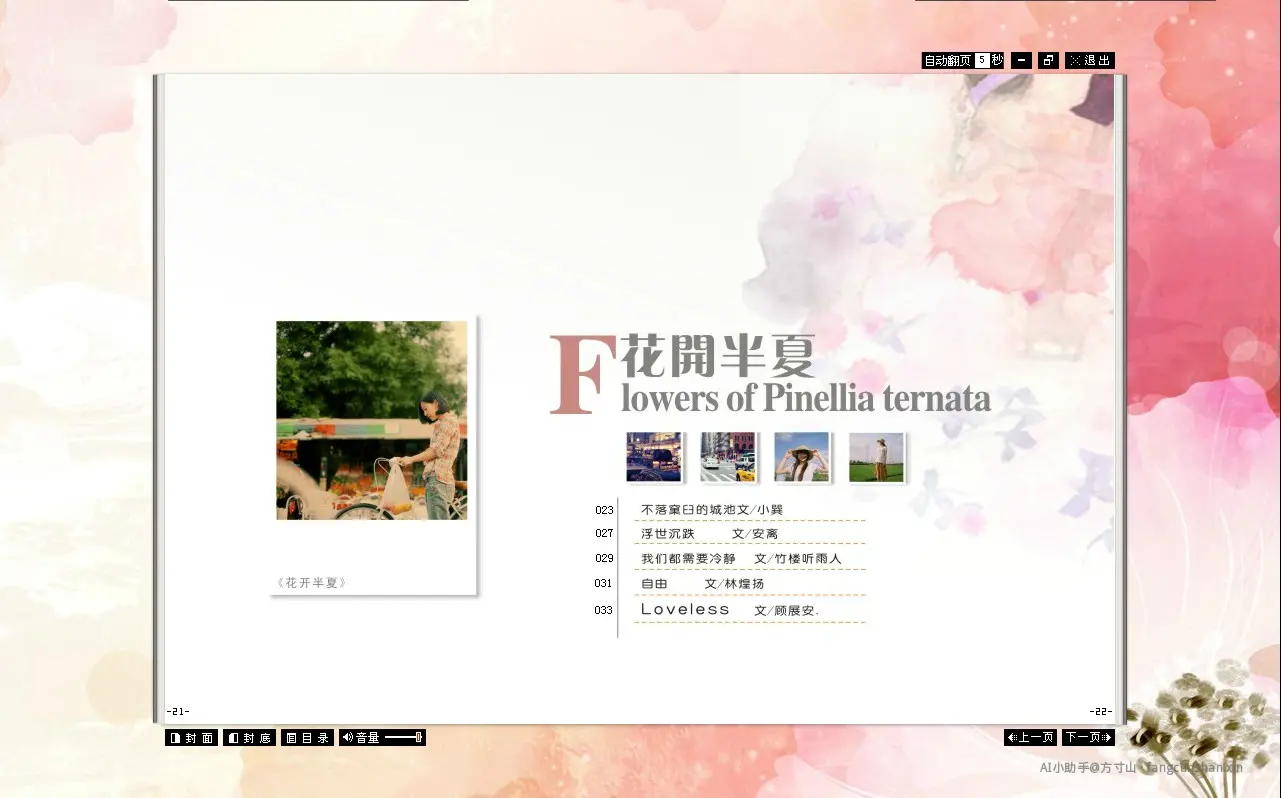The width and height of the screenshot is (1281, 798).
Task: Minimize the e-magazine window
Action: pos(1021,60)
